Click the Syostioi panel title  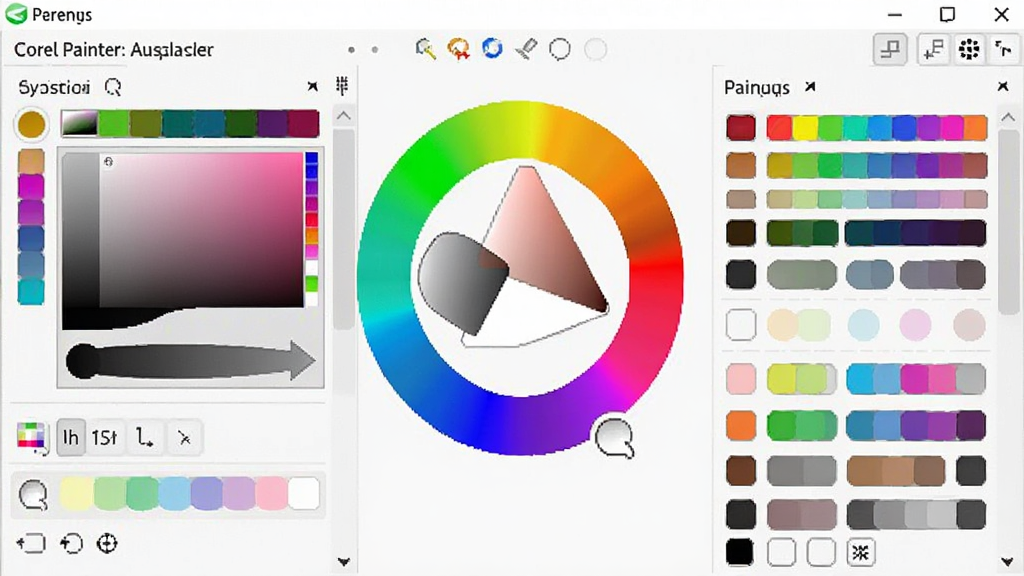click(x=54, y=88)
